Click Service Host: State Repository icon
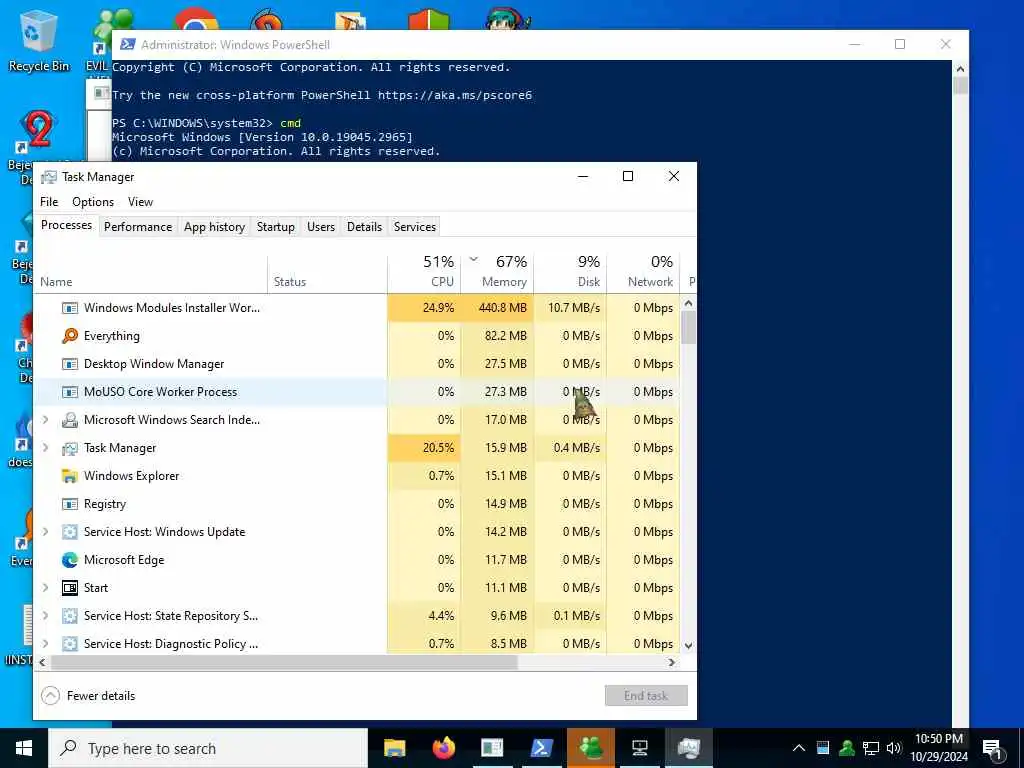Image resolution: width=1024 pixels, height=768 pixels. 70,616
